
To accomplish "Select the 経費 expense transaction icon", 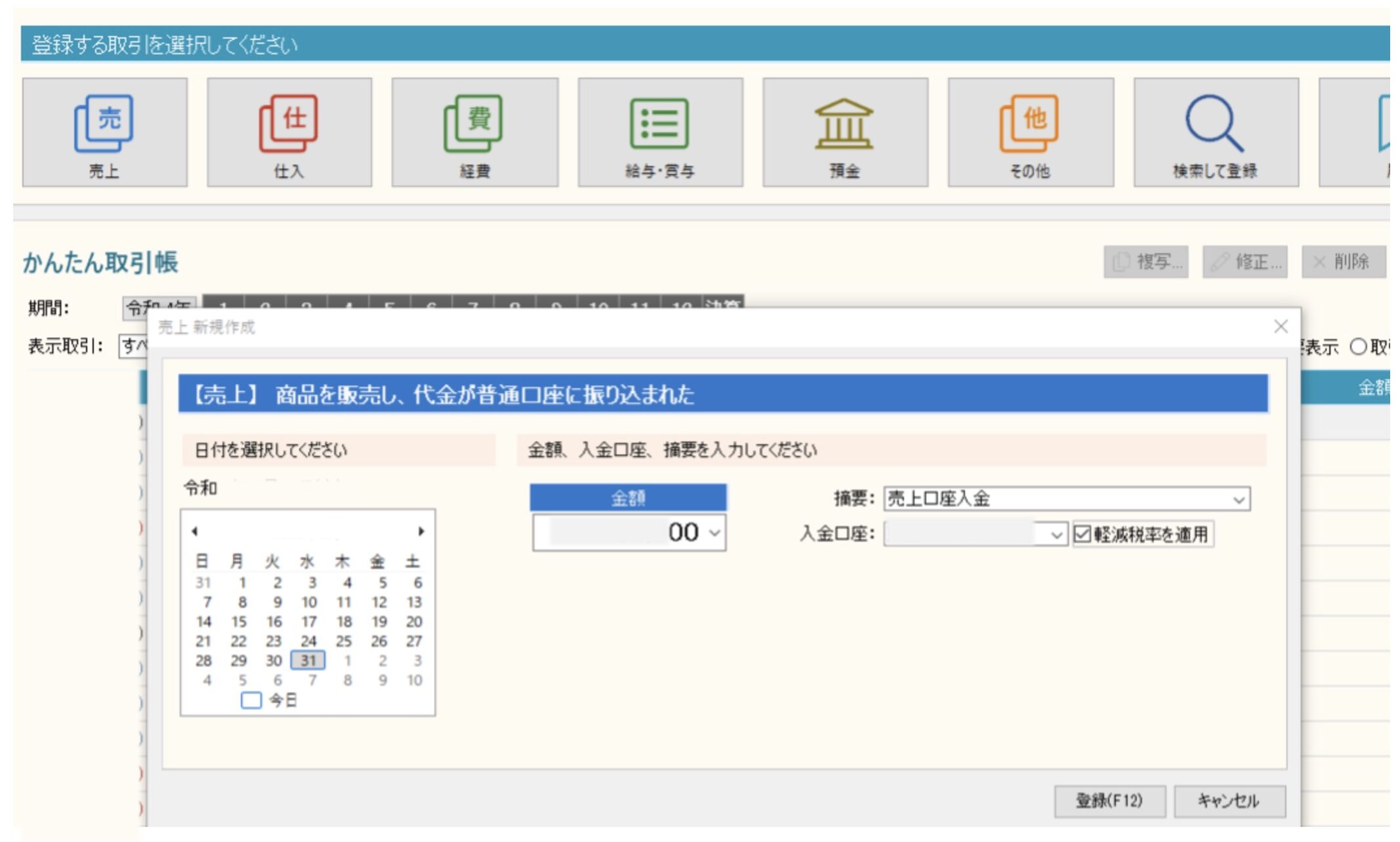I will point(475,132).
